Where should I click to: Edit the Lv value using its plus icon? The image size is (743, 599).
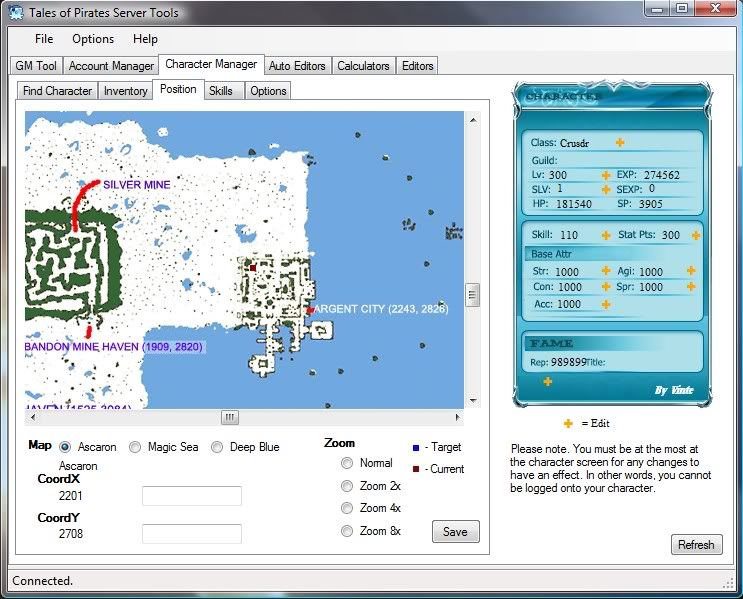click(x=606, y=175)
